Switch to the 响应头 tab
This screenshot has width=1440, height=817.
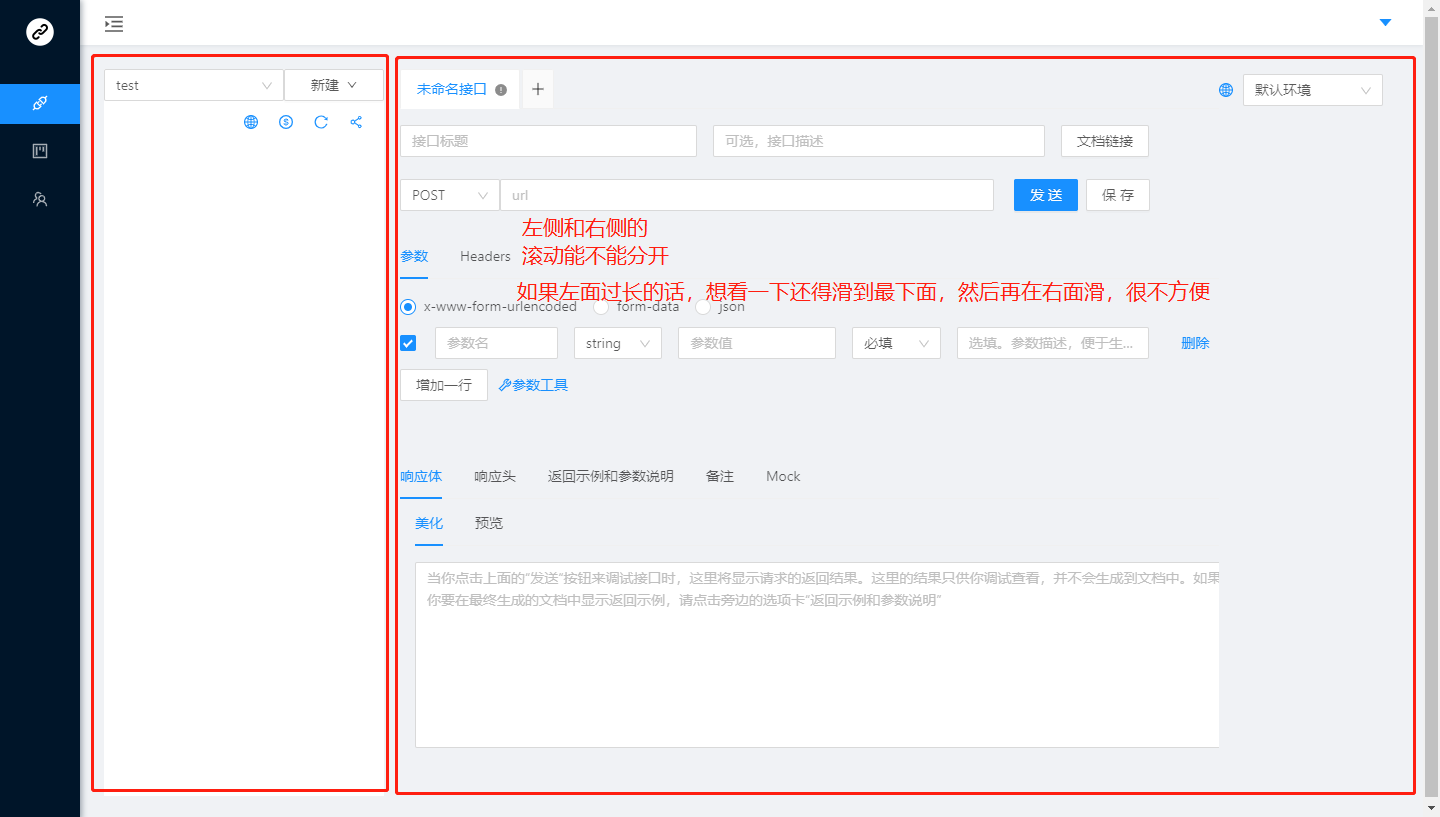495,476
